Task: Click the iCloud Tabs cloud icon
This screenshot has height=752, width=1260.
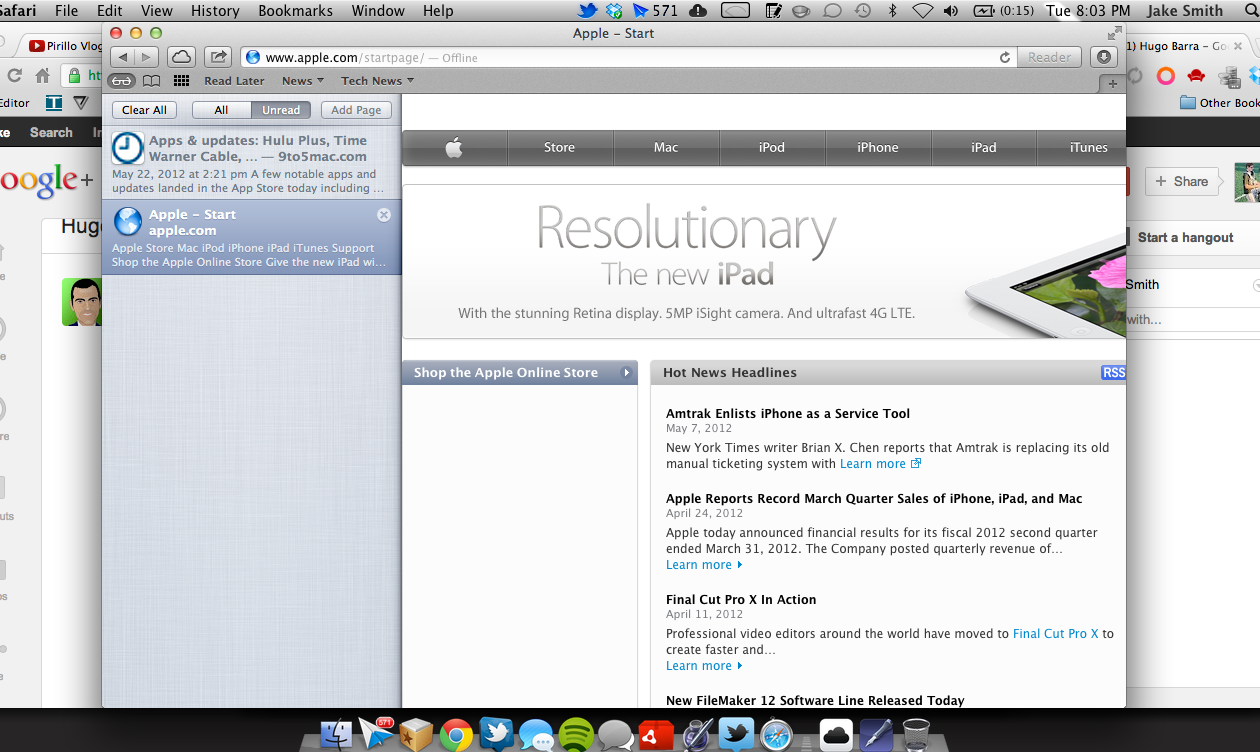Action: pyautogui.click(x=181, y=57)
